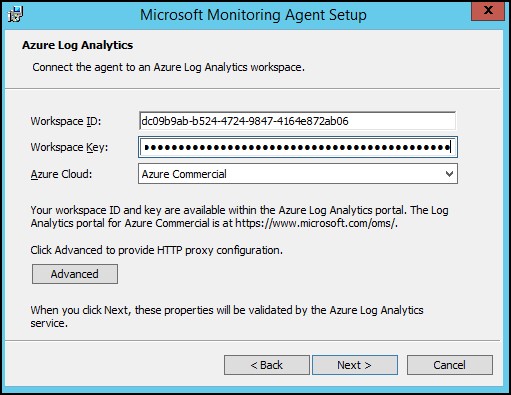The height and width of the screenshot is (395, 511).
Task: Click the Workspace Key label
Action: [69, 147]
